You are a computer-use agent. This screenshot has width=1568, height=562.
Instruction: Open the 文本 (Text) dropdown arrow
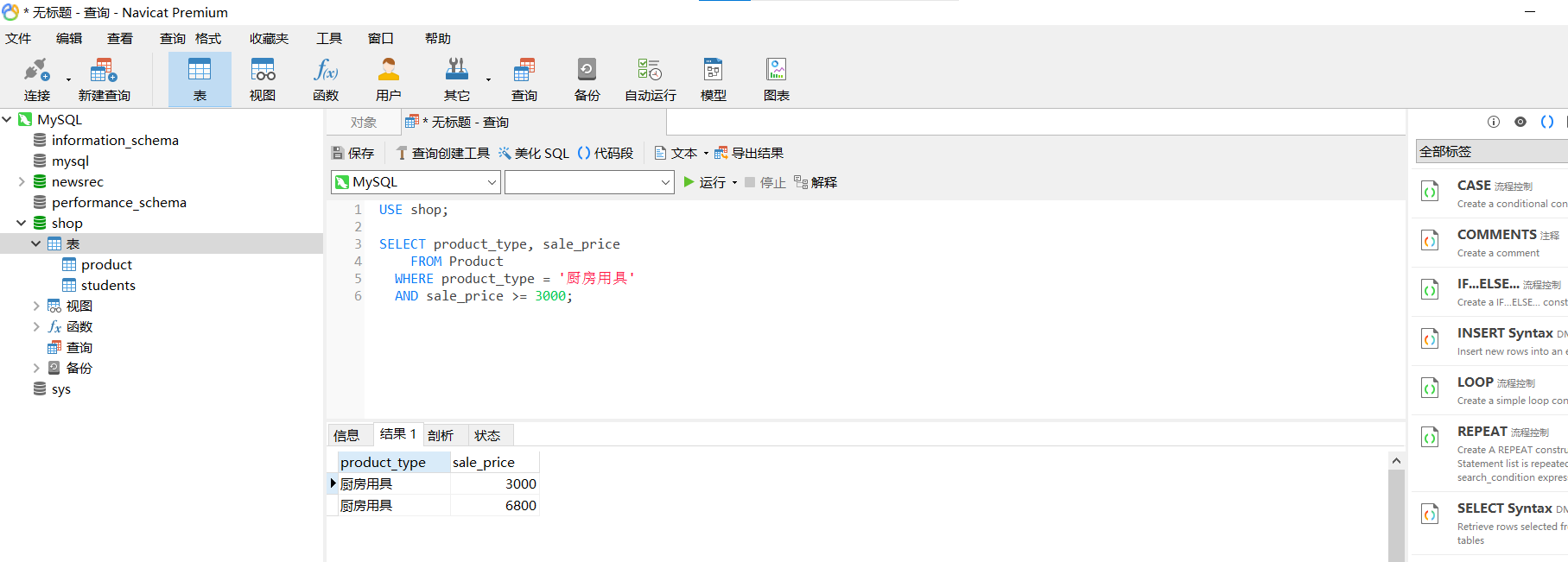tap(706, 153)
